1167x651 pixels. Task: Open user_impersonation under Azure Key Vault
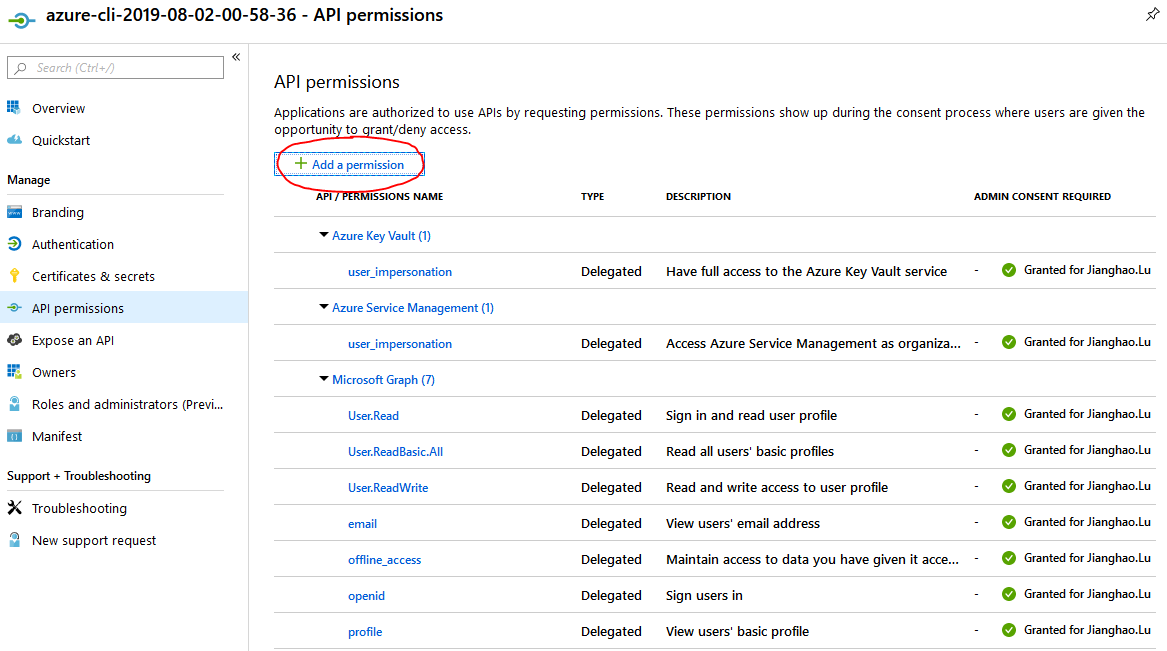pos(400,272)
